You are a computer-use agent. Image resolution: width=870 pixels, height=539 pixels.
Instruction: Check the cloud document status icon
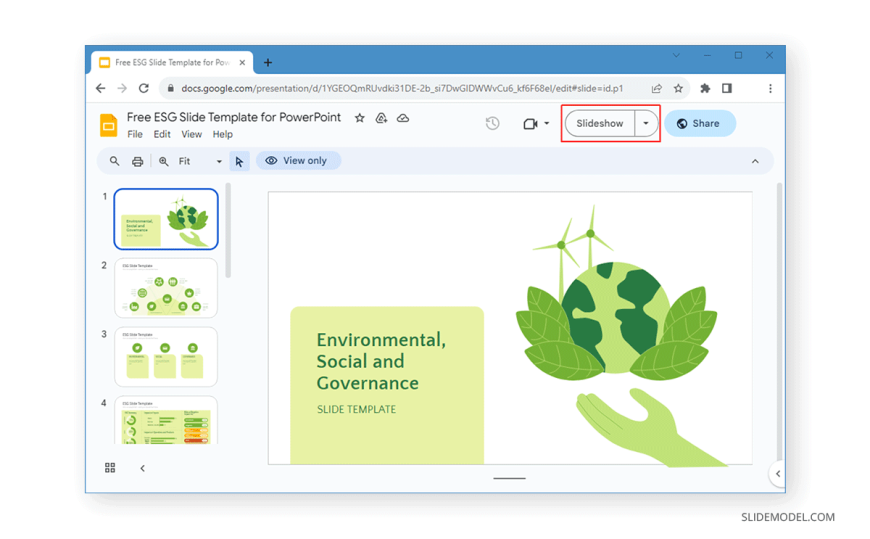pos(403,118)
